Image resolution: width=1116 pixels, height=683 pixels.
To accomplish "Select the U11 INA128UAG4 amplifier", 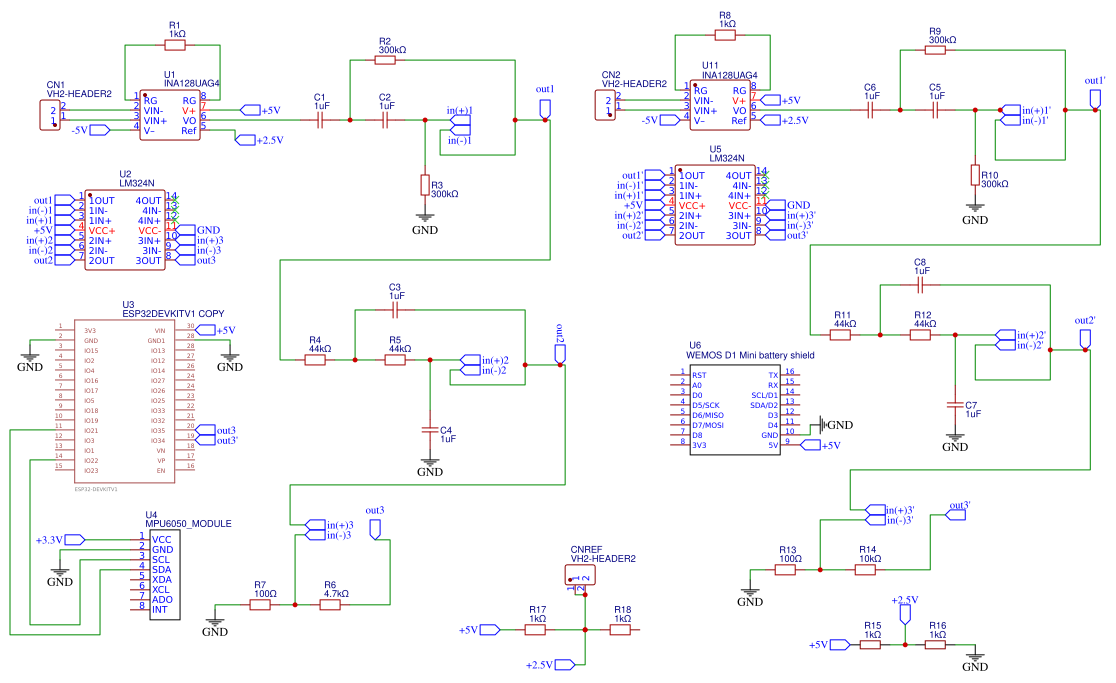I will tap(720, 105).
